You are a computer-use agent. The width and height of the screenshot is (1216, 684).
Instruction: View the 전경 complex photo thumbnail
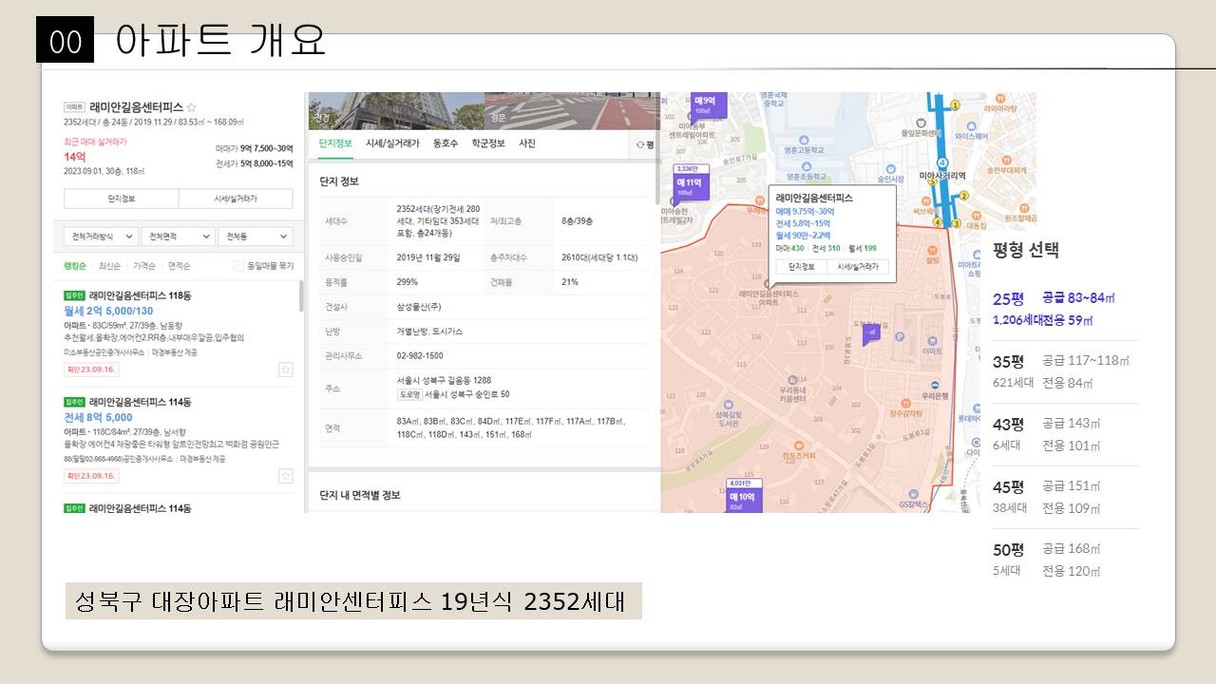tap(397, 111)
